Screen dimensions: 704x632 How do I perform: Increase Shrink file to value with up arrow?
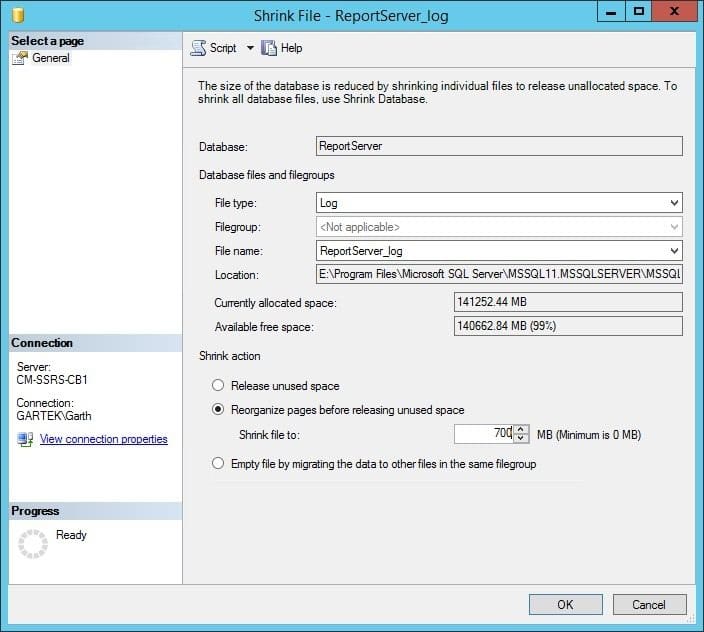click(521, 429)
